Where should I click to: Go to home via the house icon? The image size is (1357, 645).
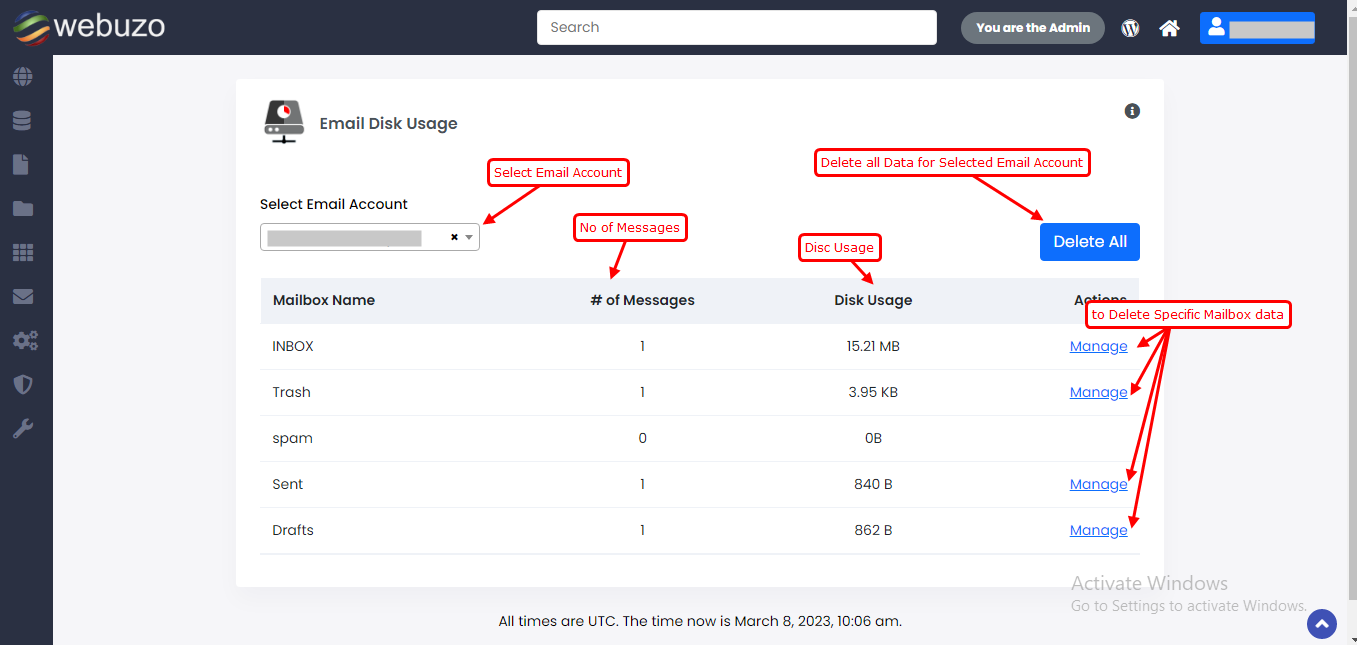point(1169,28)
